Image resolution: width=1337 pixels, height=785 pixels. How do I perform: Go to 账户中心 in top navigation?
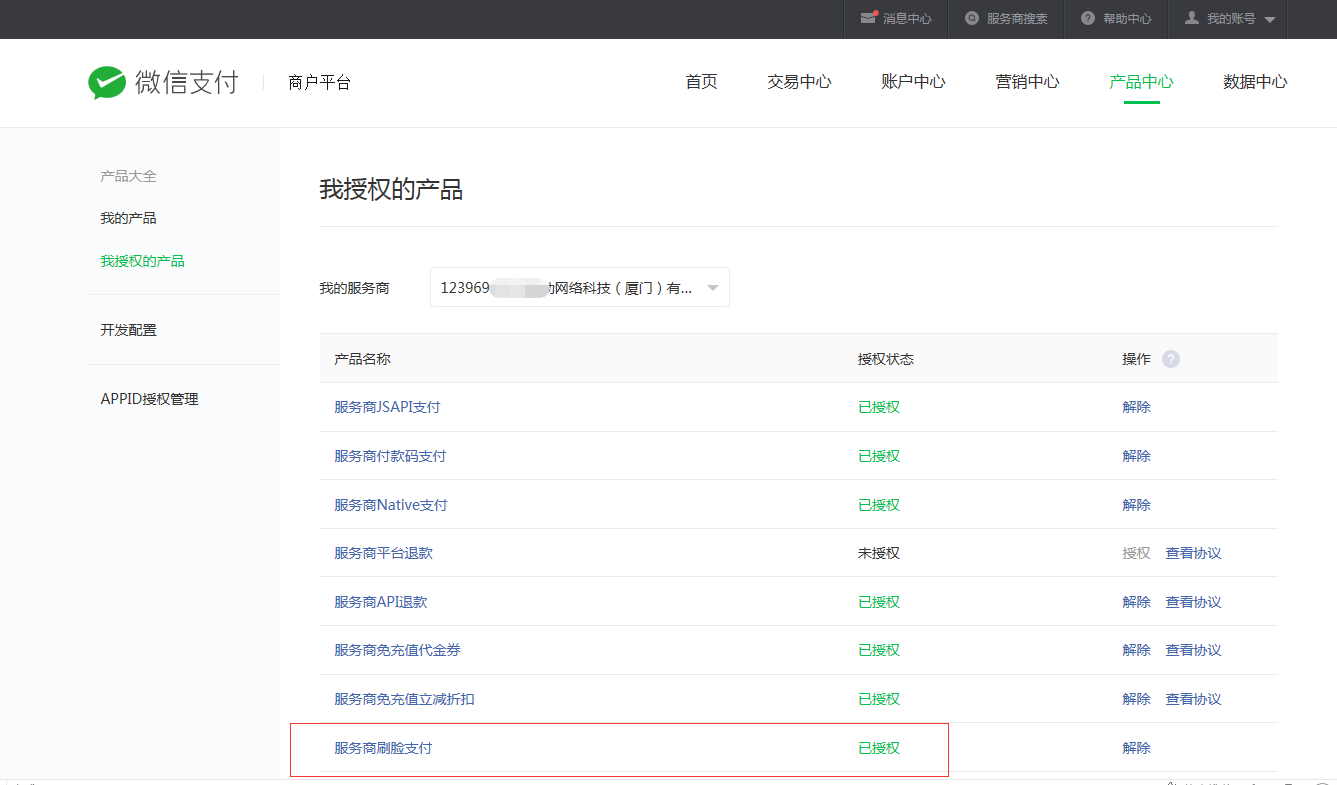pos(913,82)
